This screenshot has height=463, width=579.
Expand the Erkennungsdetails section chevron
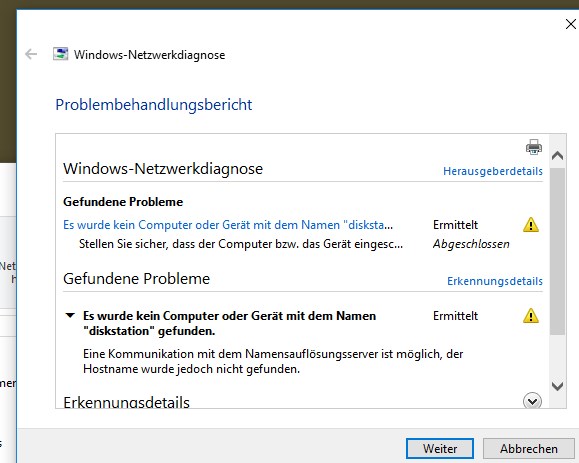click(x=532, y=401)
